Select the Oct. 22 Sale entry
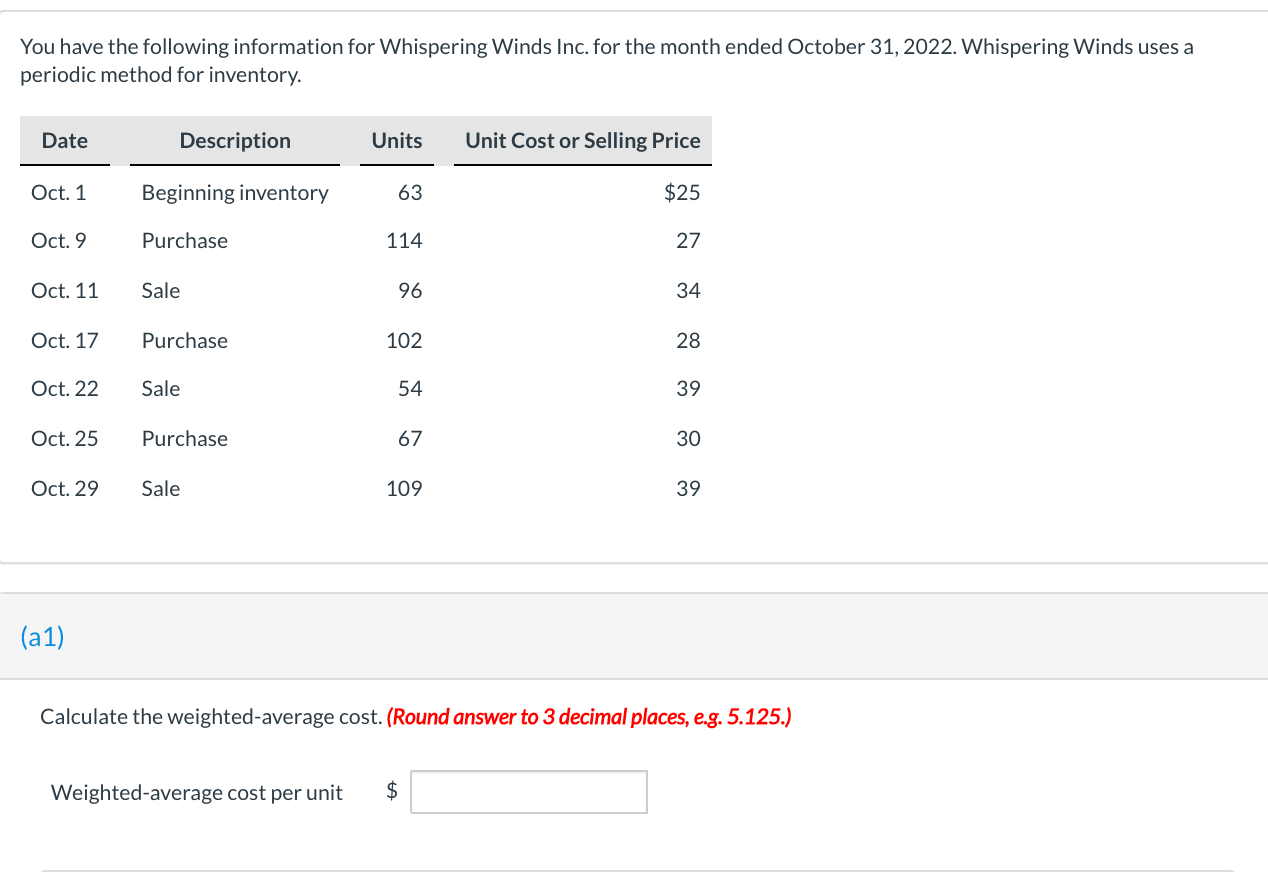The width and height of the screenshot is (1268, 872). point(160,388)
